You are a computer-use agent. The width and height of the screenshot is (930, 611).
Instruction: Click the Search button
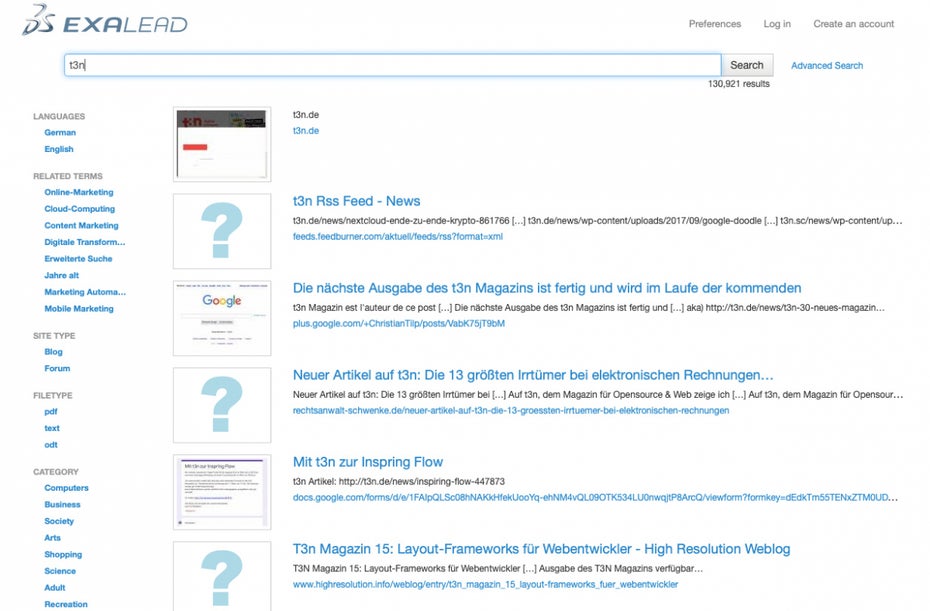pos(747,65)
